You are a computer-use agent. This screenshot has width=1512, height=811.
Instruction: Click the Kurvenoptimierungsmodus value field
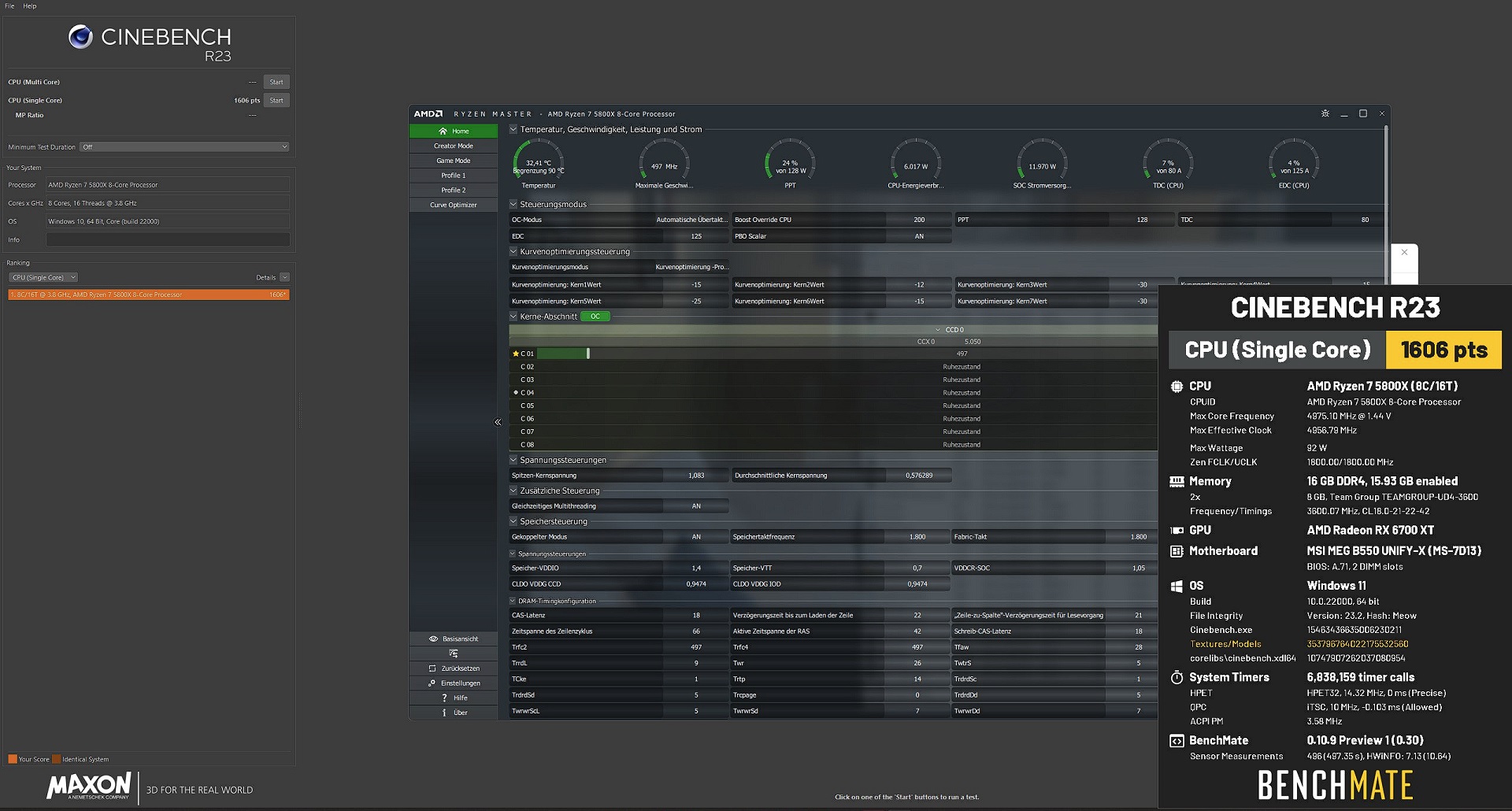[x=691, y=267]
